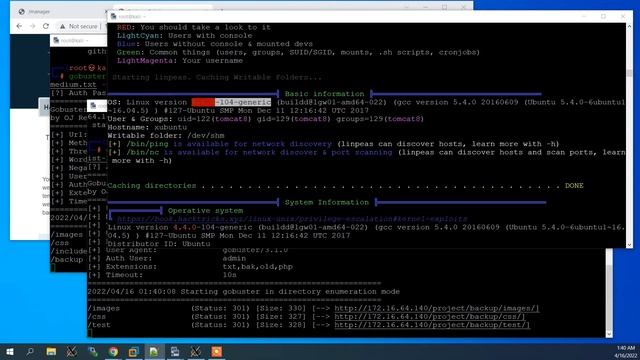The image size is (640, 360).
Task: Click 'Green: Common things' legend line
Action: click(298, 52)
